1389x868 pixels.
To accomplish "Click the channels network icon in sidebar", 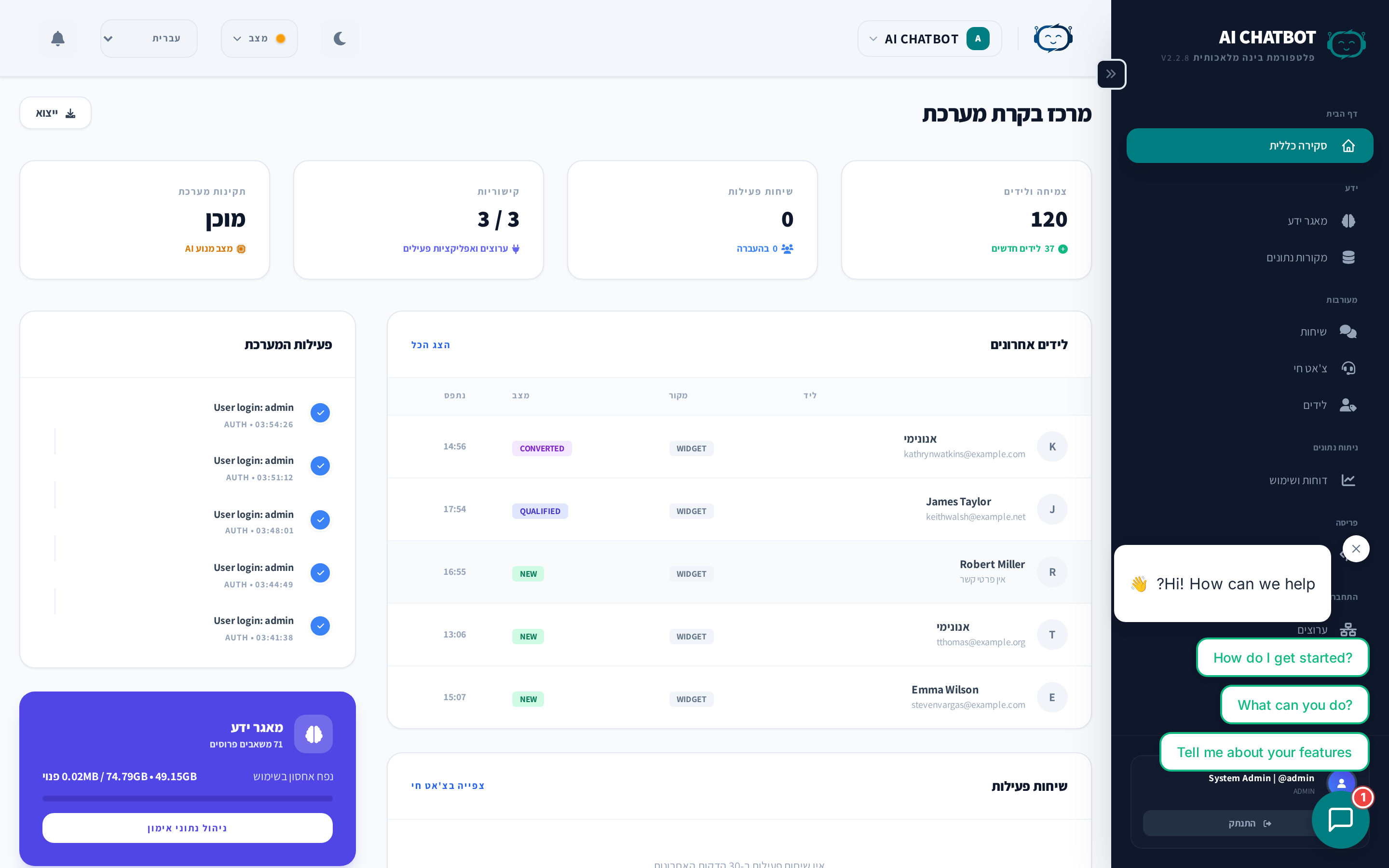I will coord(1348,630).
